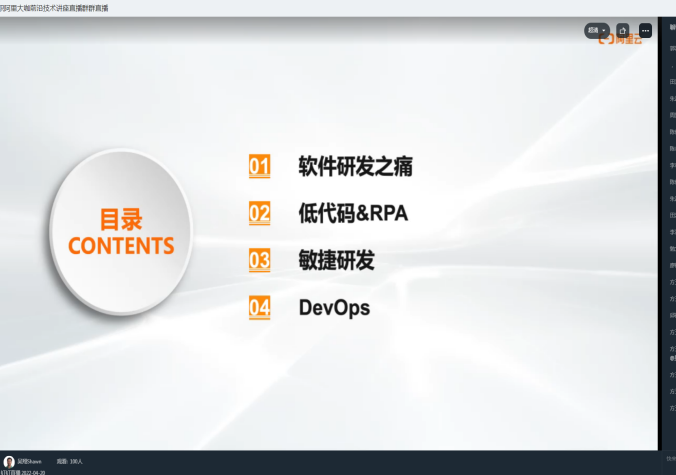Select the 软件研发之痛 heading text

[x=355, y=166]
